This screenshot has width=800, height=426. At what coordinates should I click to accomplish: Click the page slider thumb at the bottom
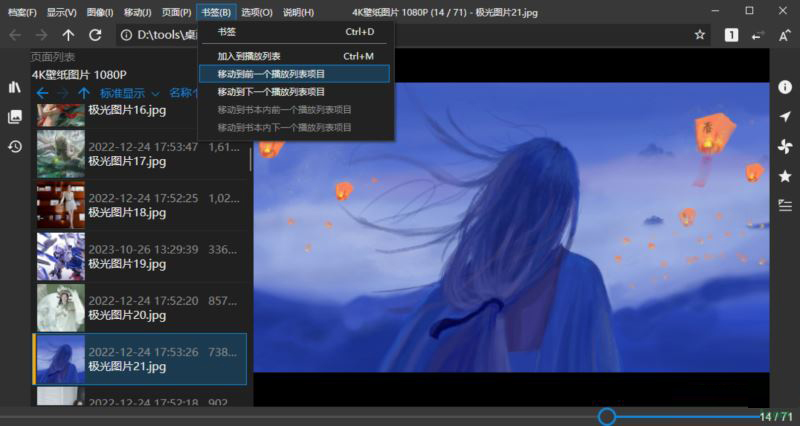click(607, 416)
